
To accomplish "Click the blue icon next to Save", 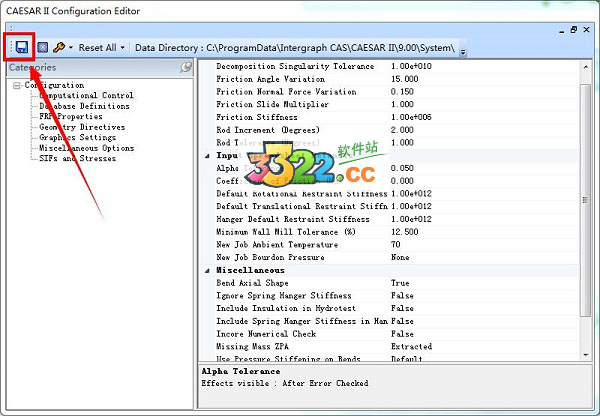I will tap(42, 47).
